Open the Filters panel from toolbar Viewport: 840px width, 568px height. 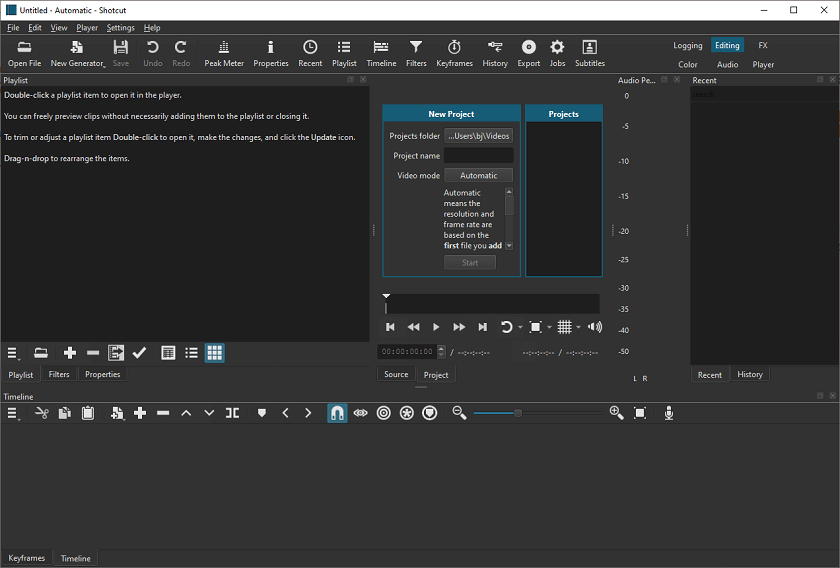pos(416,54)
